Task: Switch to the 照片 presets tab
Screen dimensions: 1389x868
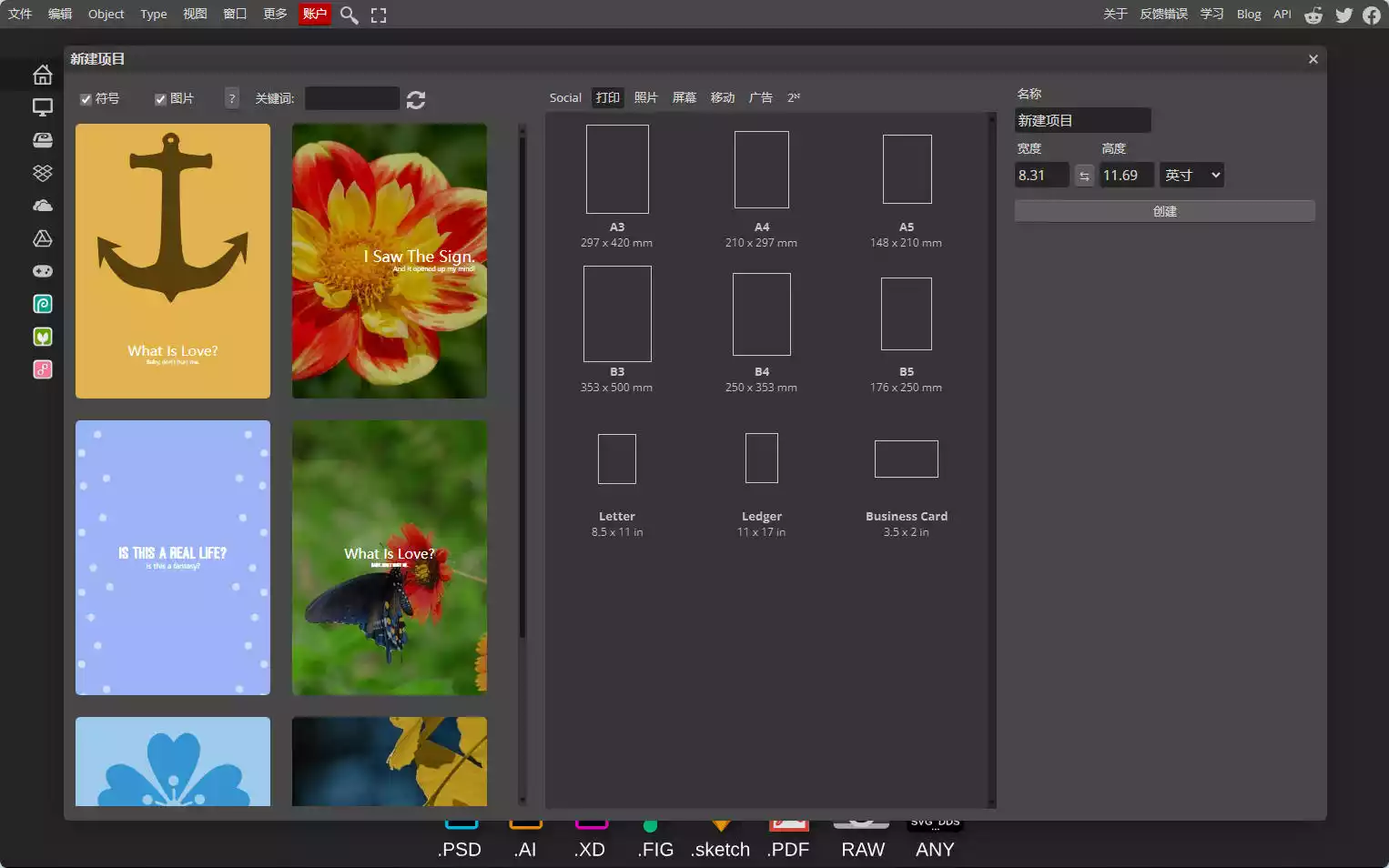Action: click(646, 97)
